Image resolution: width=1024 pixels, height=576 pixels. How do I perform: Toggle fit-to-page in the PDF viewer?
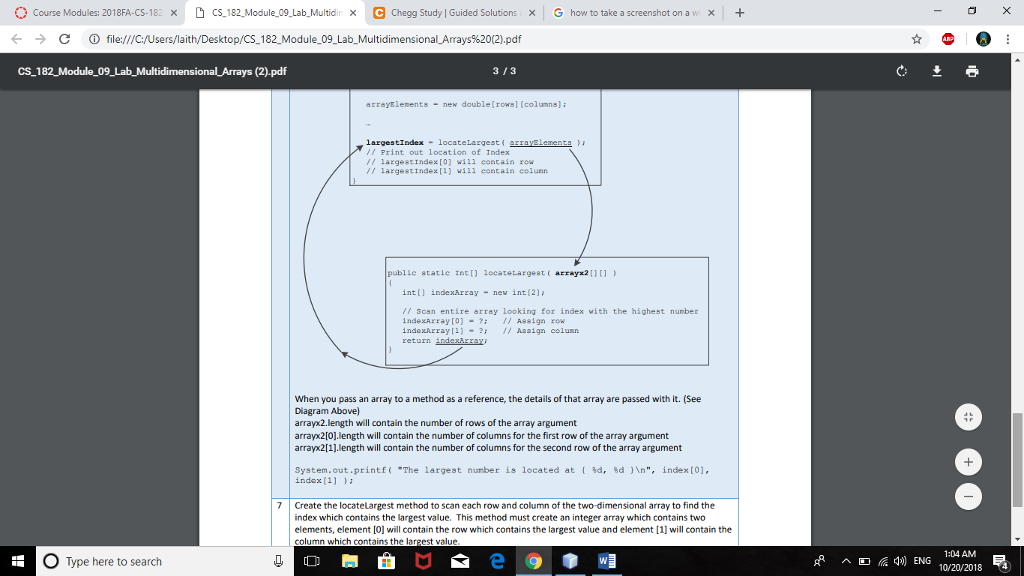pos(968,416)
